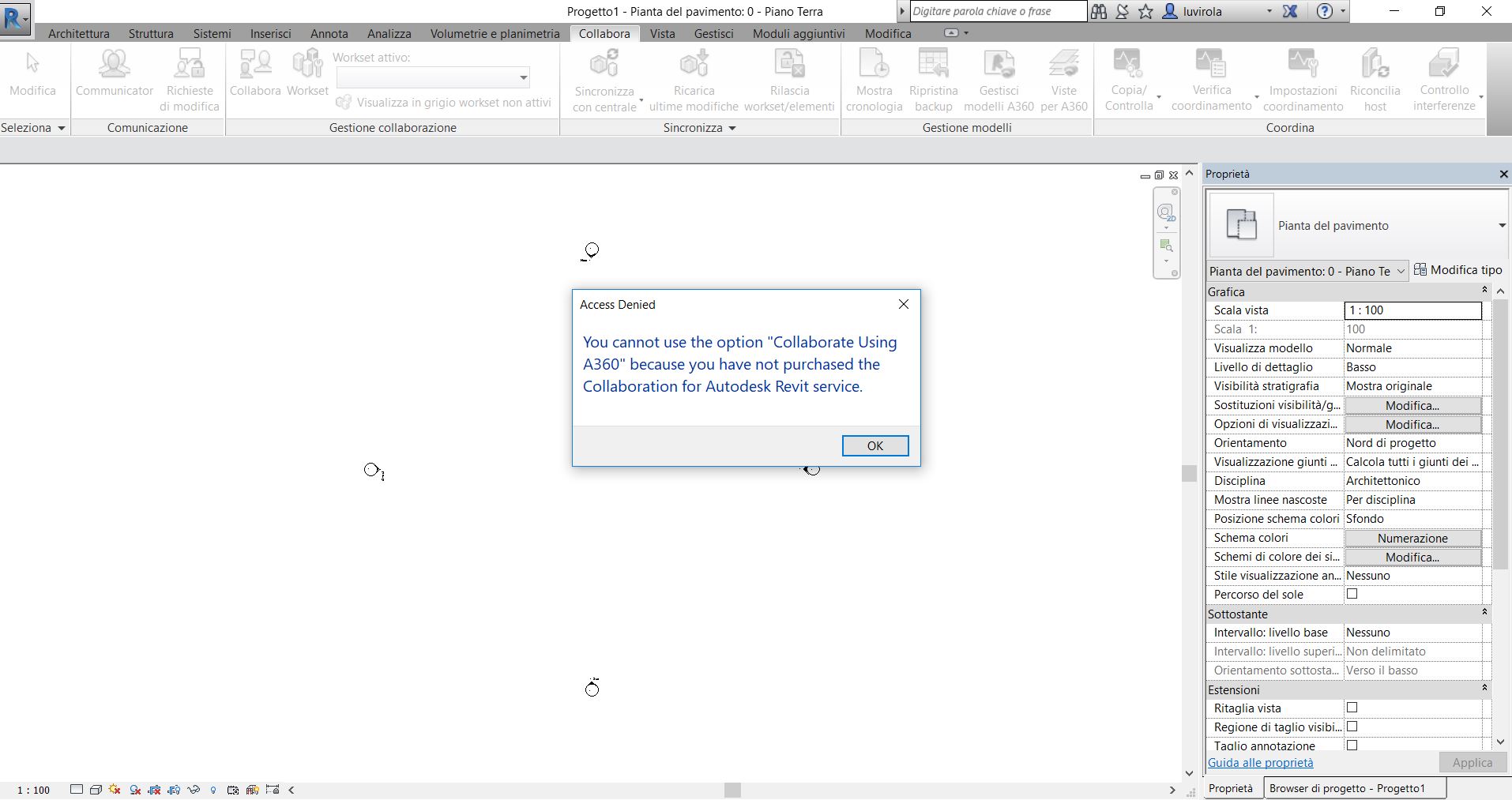Toggle the Ritaglia vista checkbox

1352,708
